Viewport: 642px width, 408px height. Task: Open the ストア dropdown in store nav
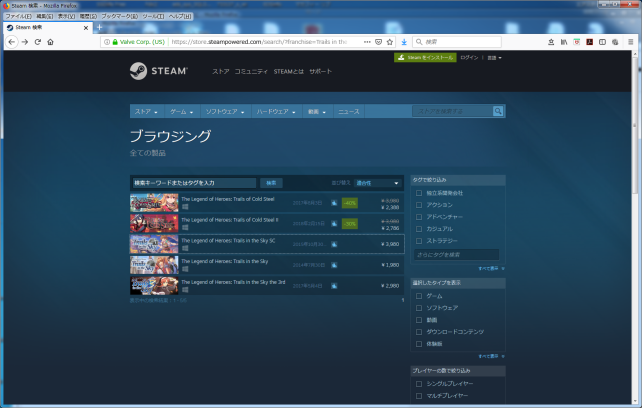point(147,111)
